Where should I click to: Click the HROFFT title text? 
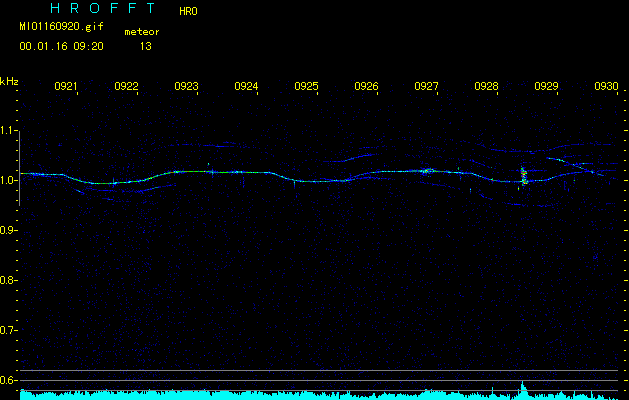click(103, 8)
